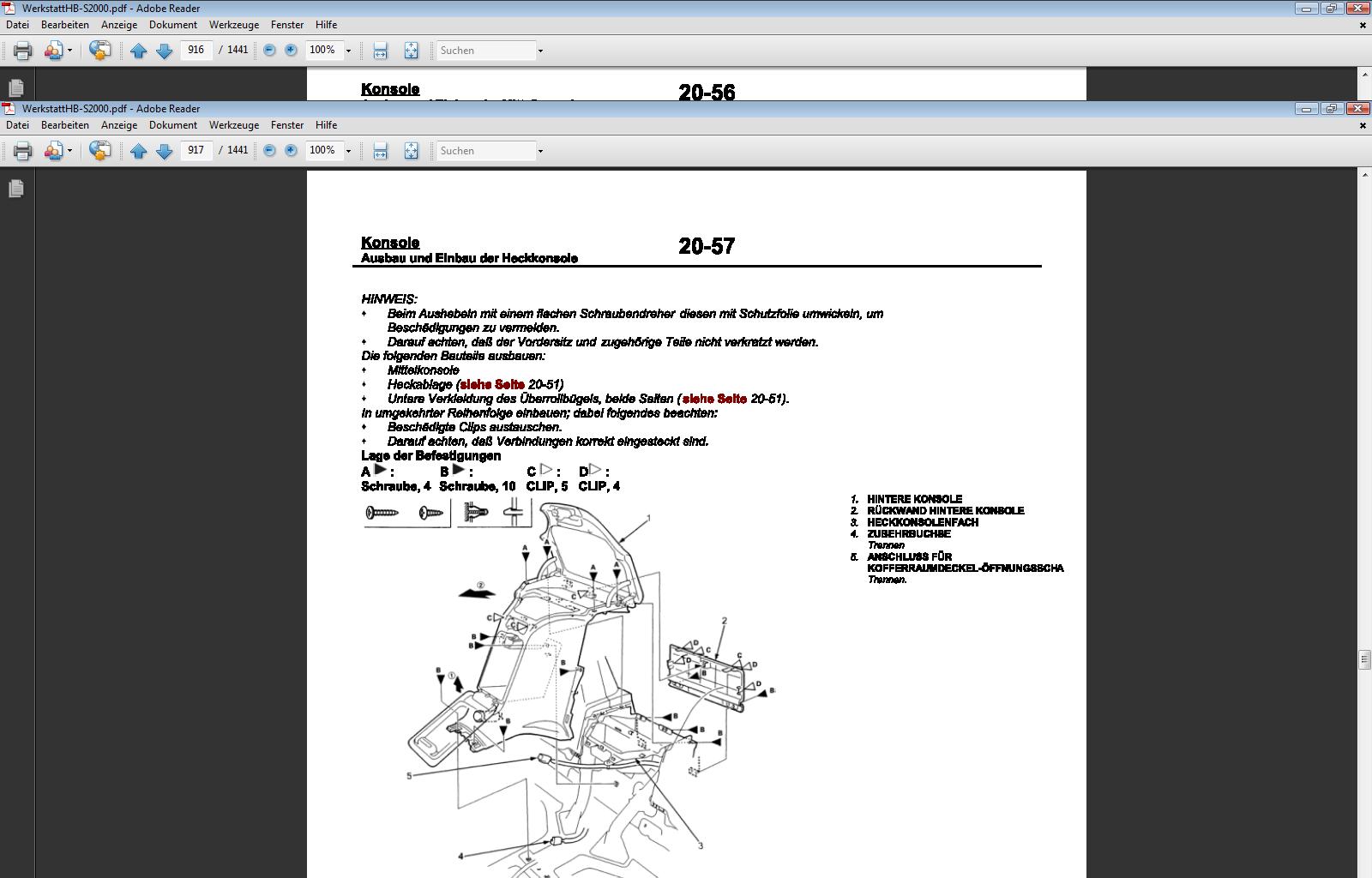1372x878 pixels.
Task: Expand Suchen search options dropdown in front window
Action: pyautogui.click(x=540, y=151)
